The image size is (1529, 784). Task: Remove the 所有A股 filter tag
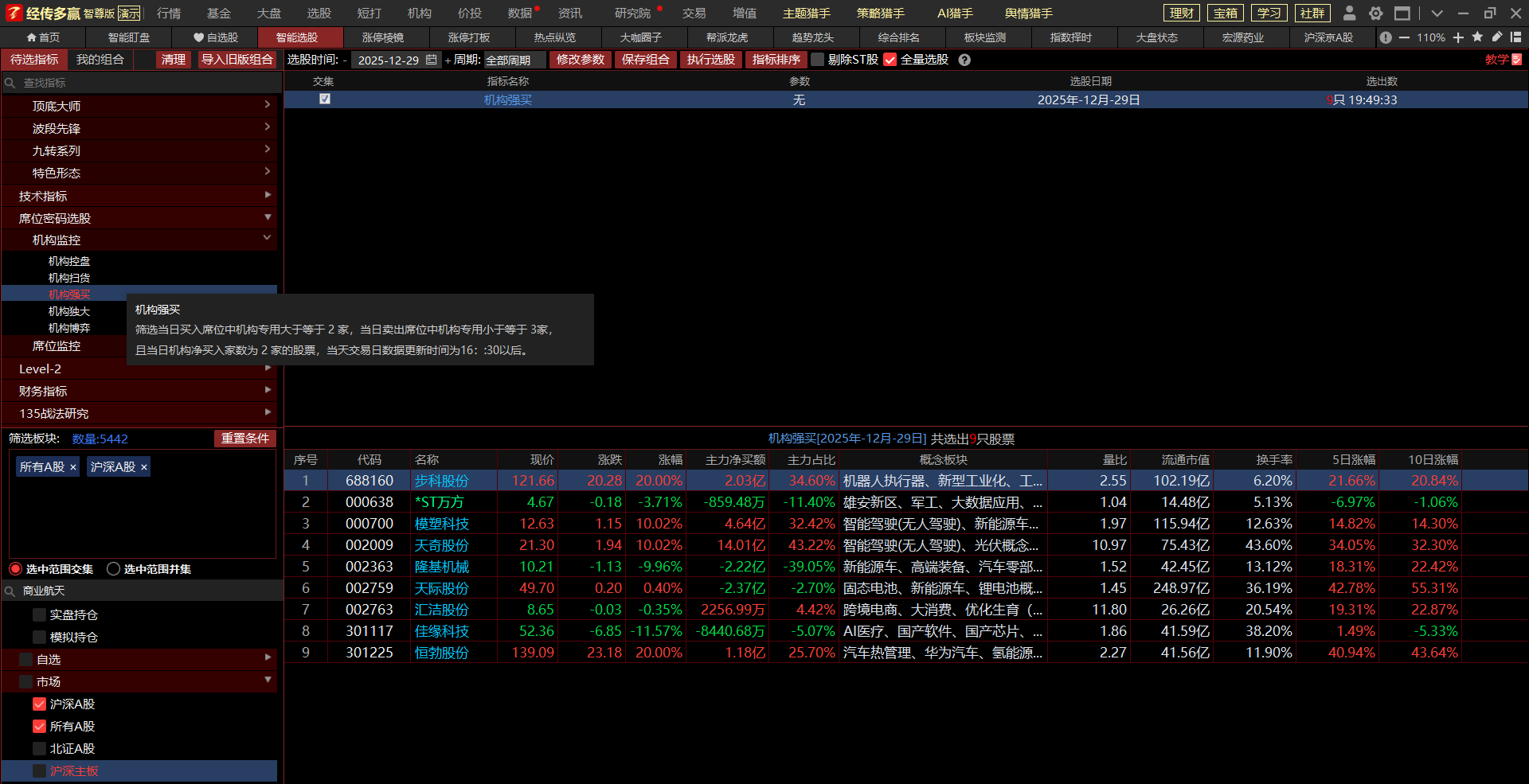pos(73,467)
